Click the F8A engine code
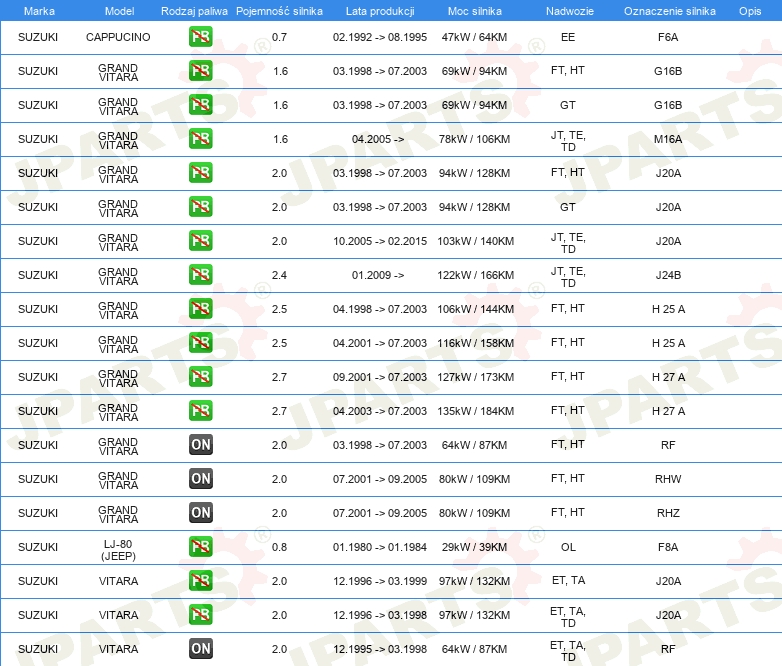Image resolution: width=782 pixels, height=666 pixels. [668, 547]
